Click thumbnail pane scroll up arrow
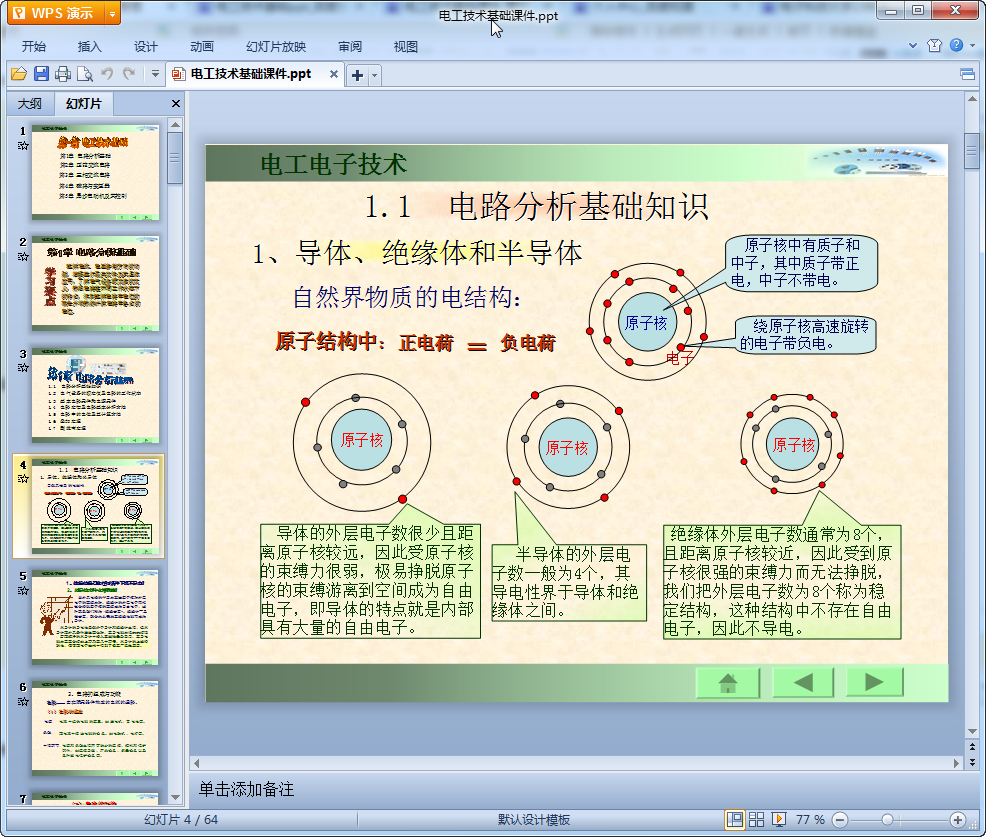The height and width of the screenshot is (837, 986). [175, 125]
